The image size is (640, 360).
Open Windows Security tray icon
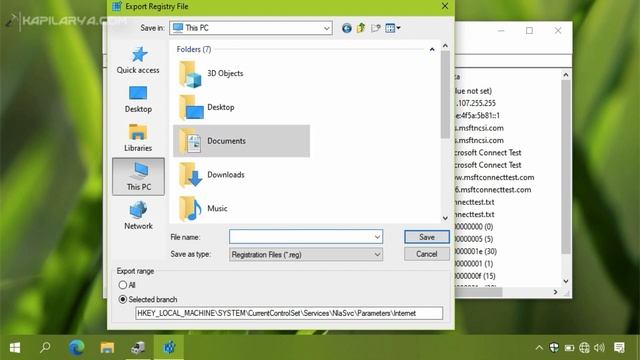pos(554,347)
